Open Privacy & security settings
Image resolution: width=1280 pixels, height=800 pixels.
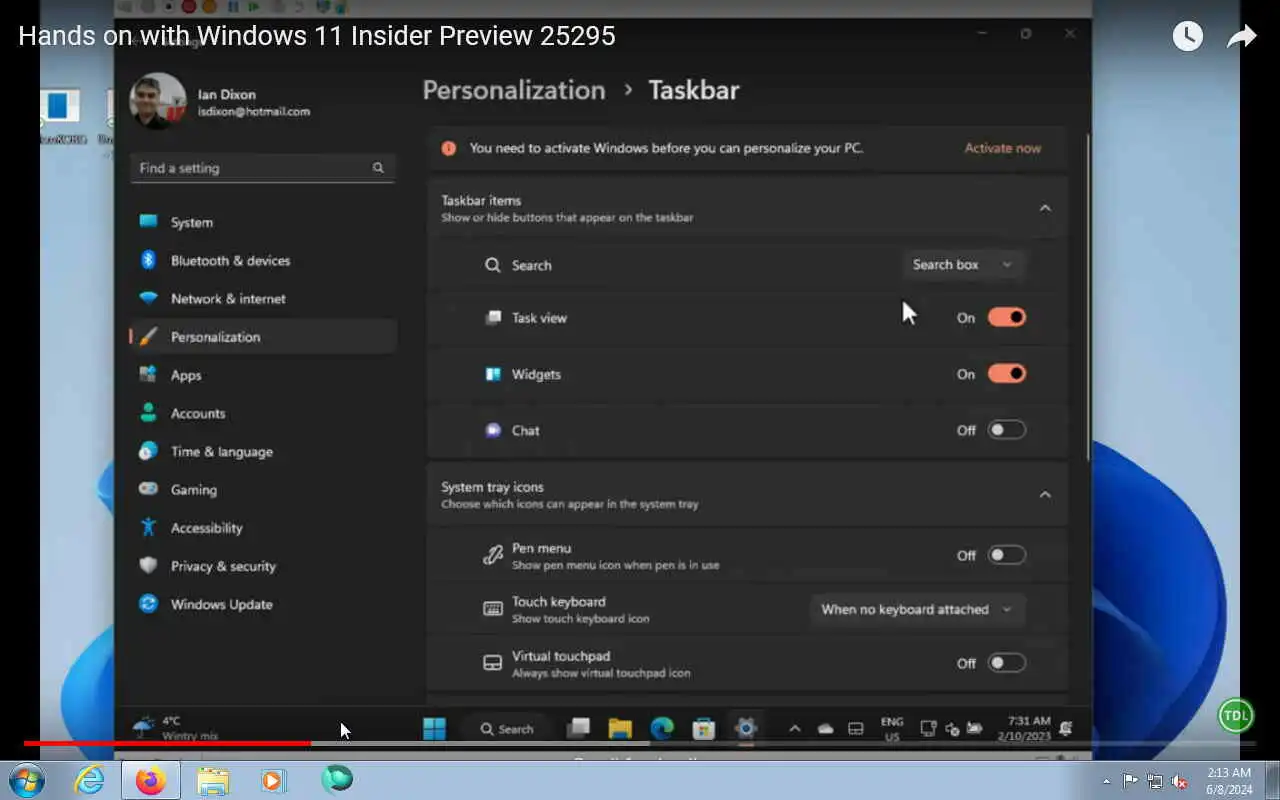(264, 565)
